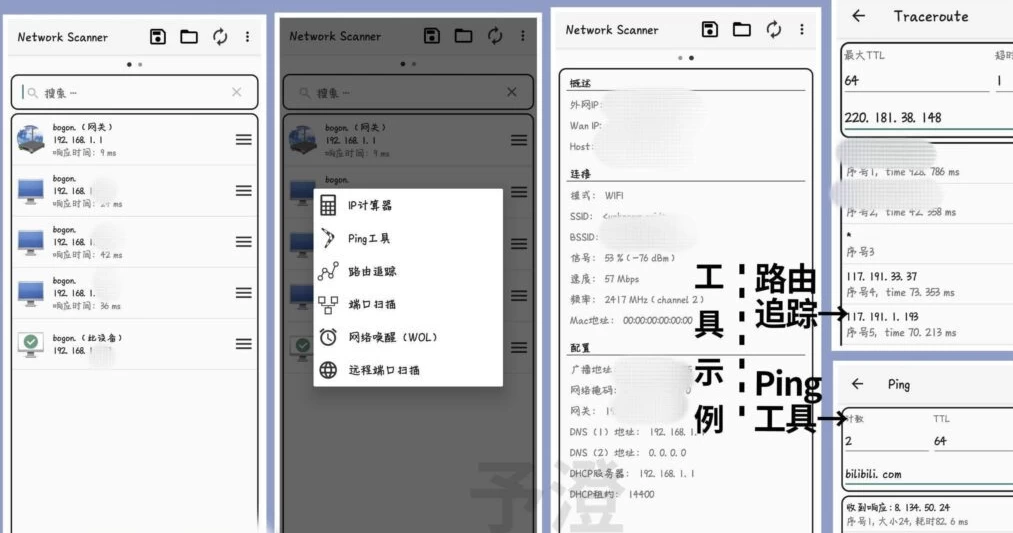Open the folder icon in the 概述 overview panel

point(742,30)
